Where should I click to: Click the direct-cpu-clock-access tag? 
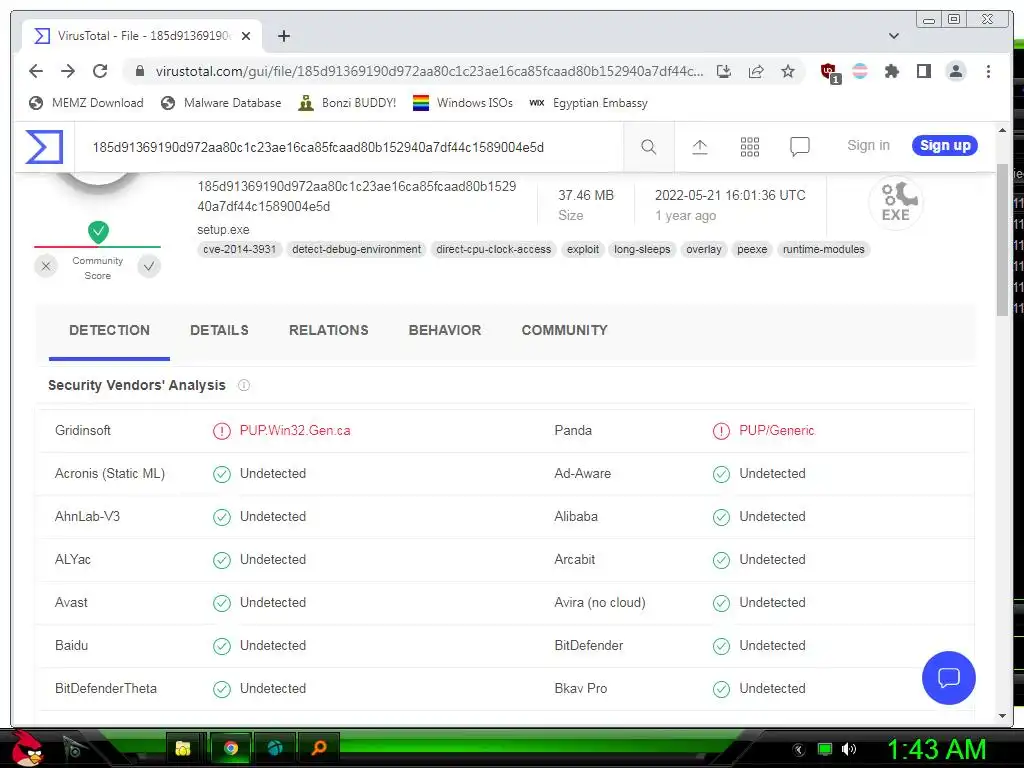(x=494, y=249)
